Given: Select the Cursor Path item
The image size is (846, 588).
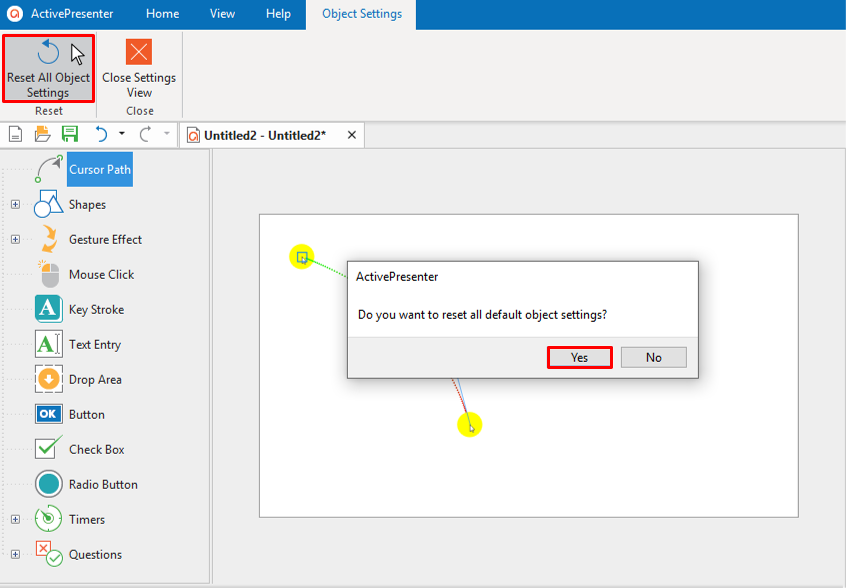Looking at the screenshot, I should (x=99, y=169).
